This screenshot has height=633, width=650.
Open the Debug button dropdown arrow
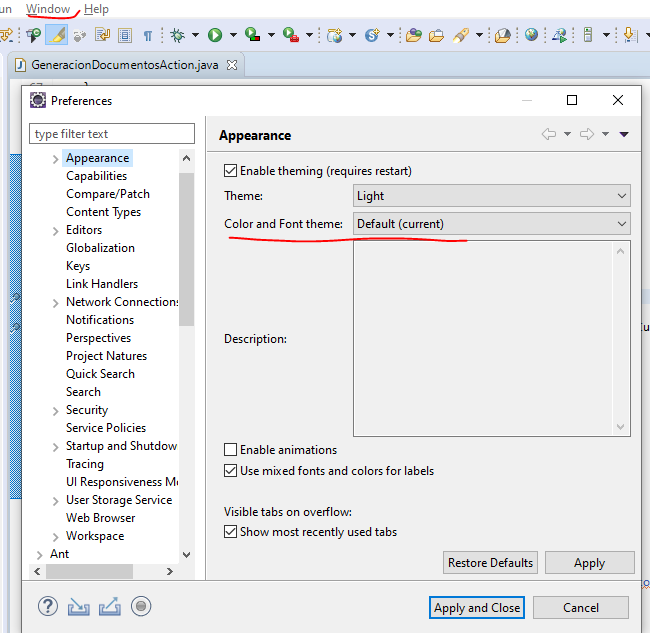pos(195,35)
